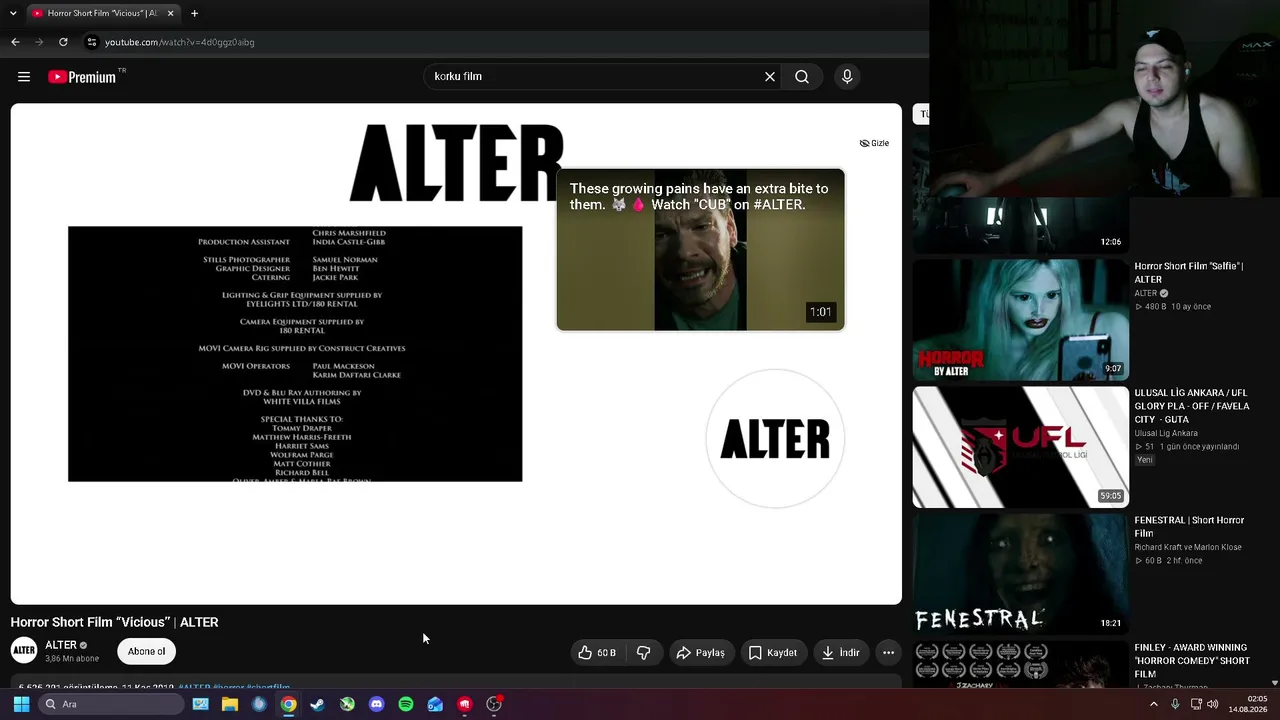Open the round blue app taskbar icon
The width and height of the screenshot is (1280, 720).
[259, 704]
